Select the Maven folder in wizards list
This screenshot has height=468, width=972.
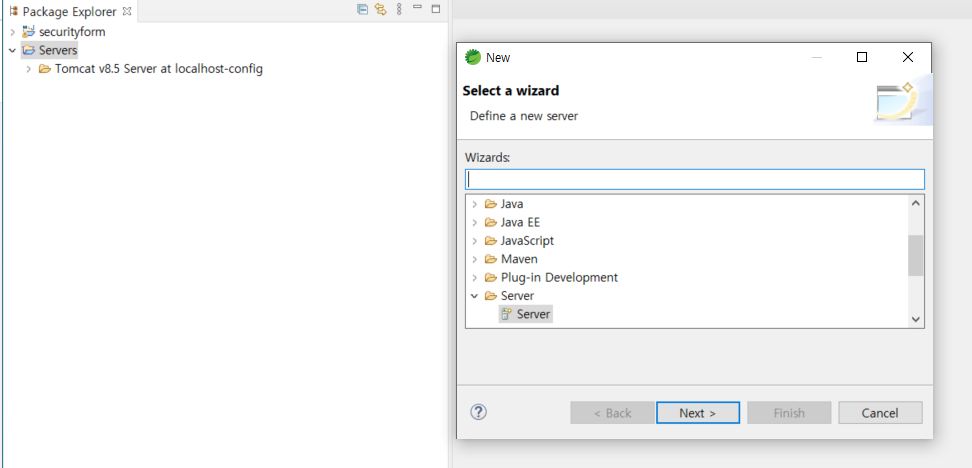519,259
